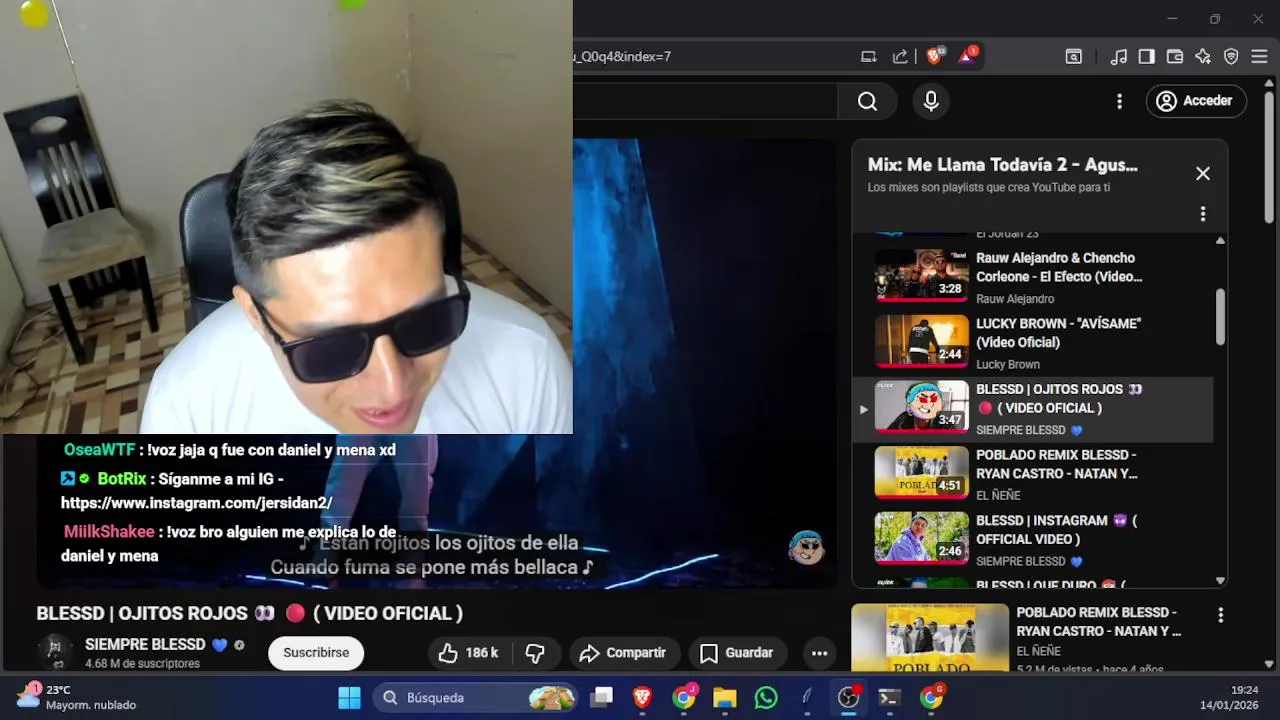Click Guardar to save video

(736, 653)
